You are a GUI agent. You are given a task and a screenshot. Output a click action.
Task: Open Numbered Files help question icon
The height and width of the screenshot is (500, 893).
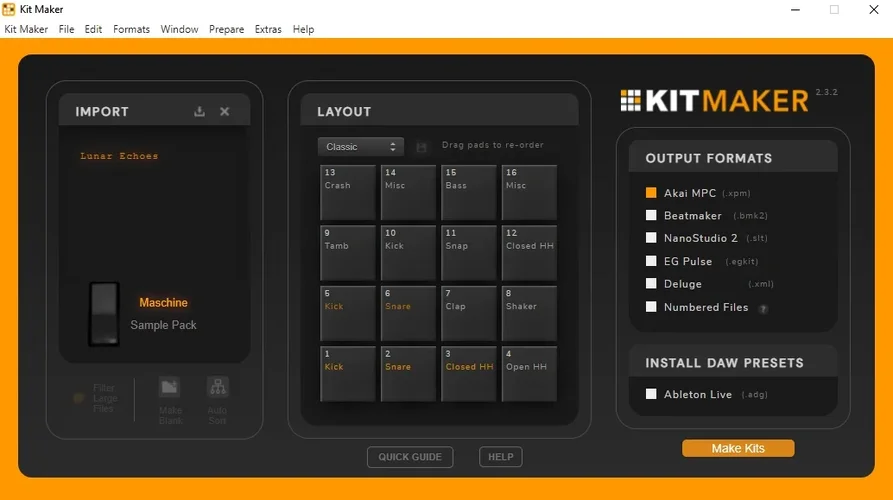pyautogui.click(x=763, y=309)
